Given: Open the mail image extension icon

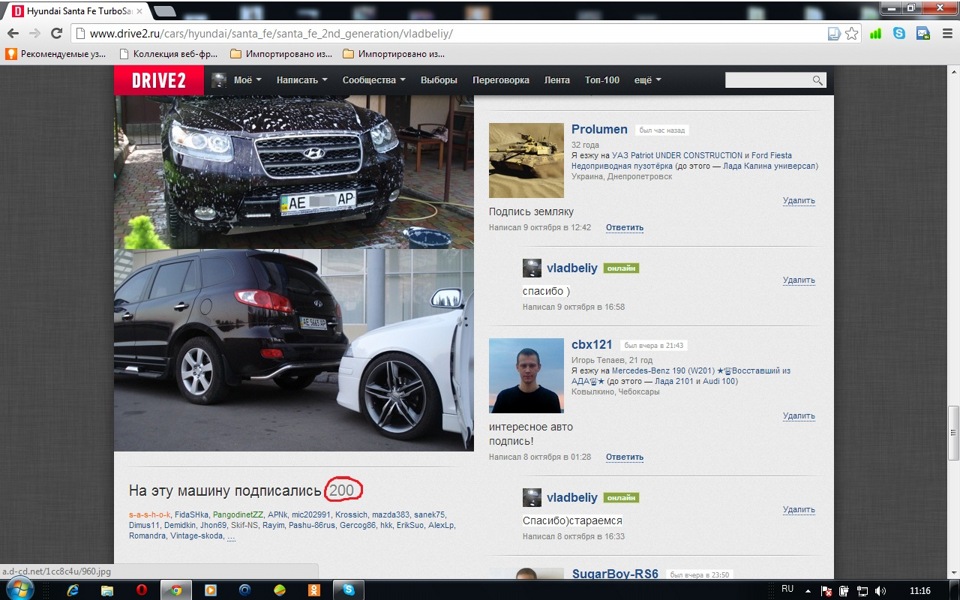Looking at the screenshot, I should [x=923, y=34].
